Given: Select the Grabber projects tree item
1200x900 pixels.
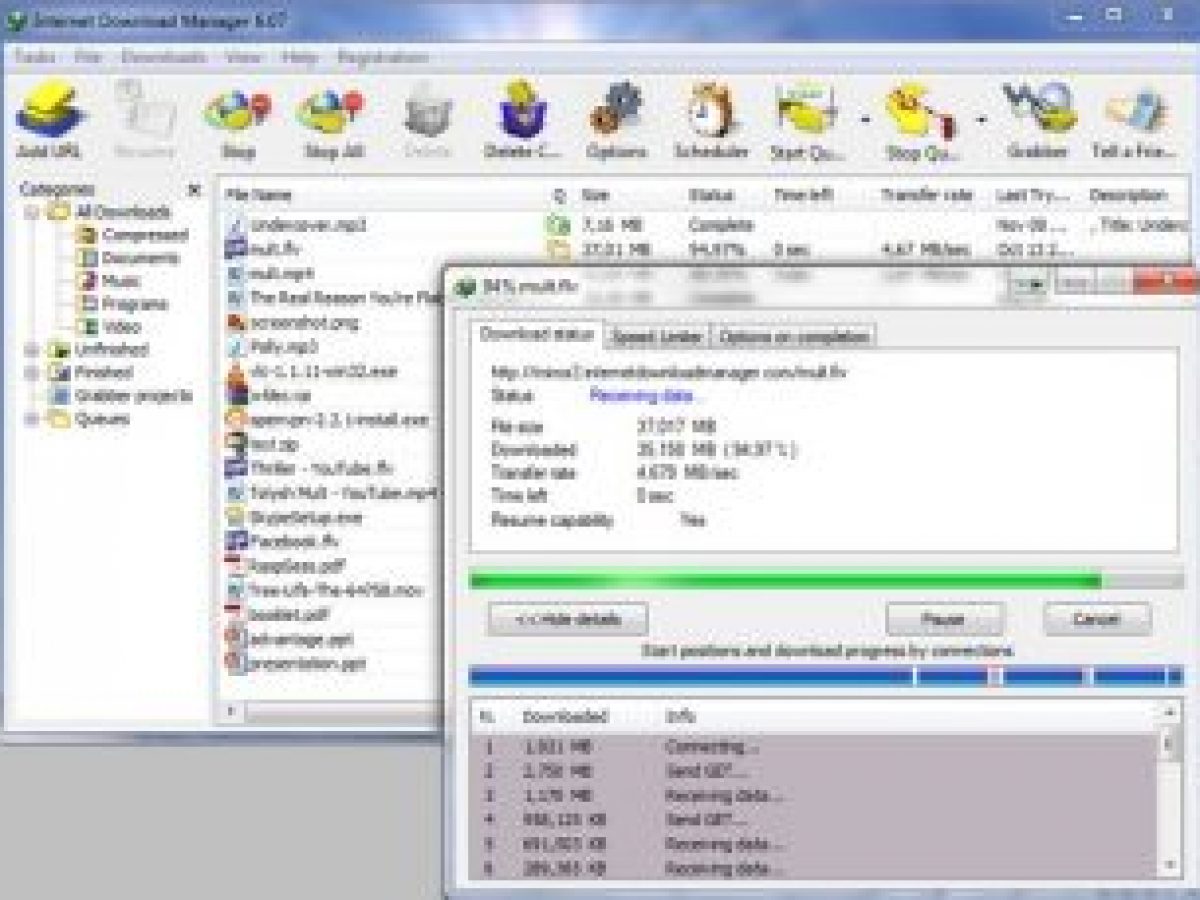Looking at the screenshot, I should 133,396.
